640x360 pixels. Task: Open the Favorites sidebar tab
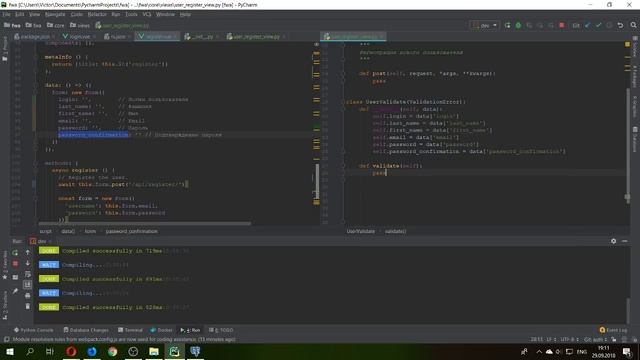pos(5,266)
